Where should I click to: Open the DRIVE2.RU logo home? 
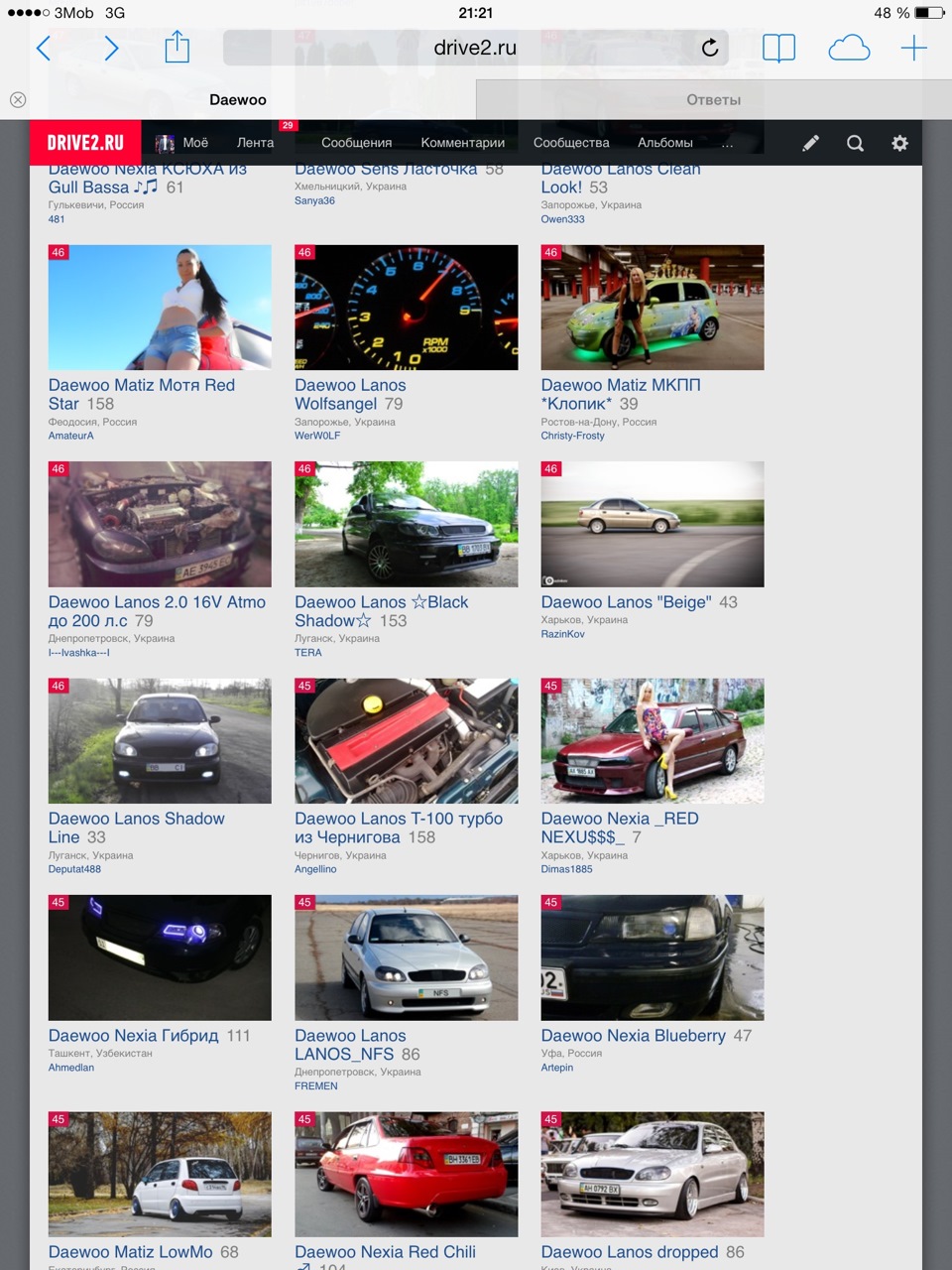tap(85, 143)
